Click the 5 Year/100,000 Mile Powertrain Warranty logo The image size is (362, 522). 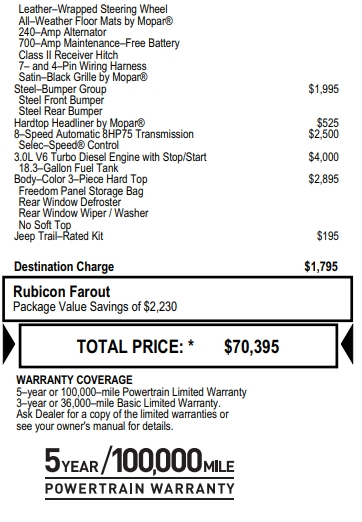point(140,473)
